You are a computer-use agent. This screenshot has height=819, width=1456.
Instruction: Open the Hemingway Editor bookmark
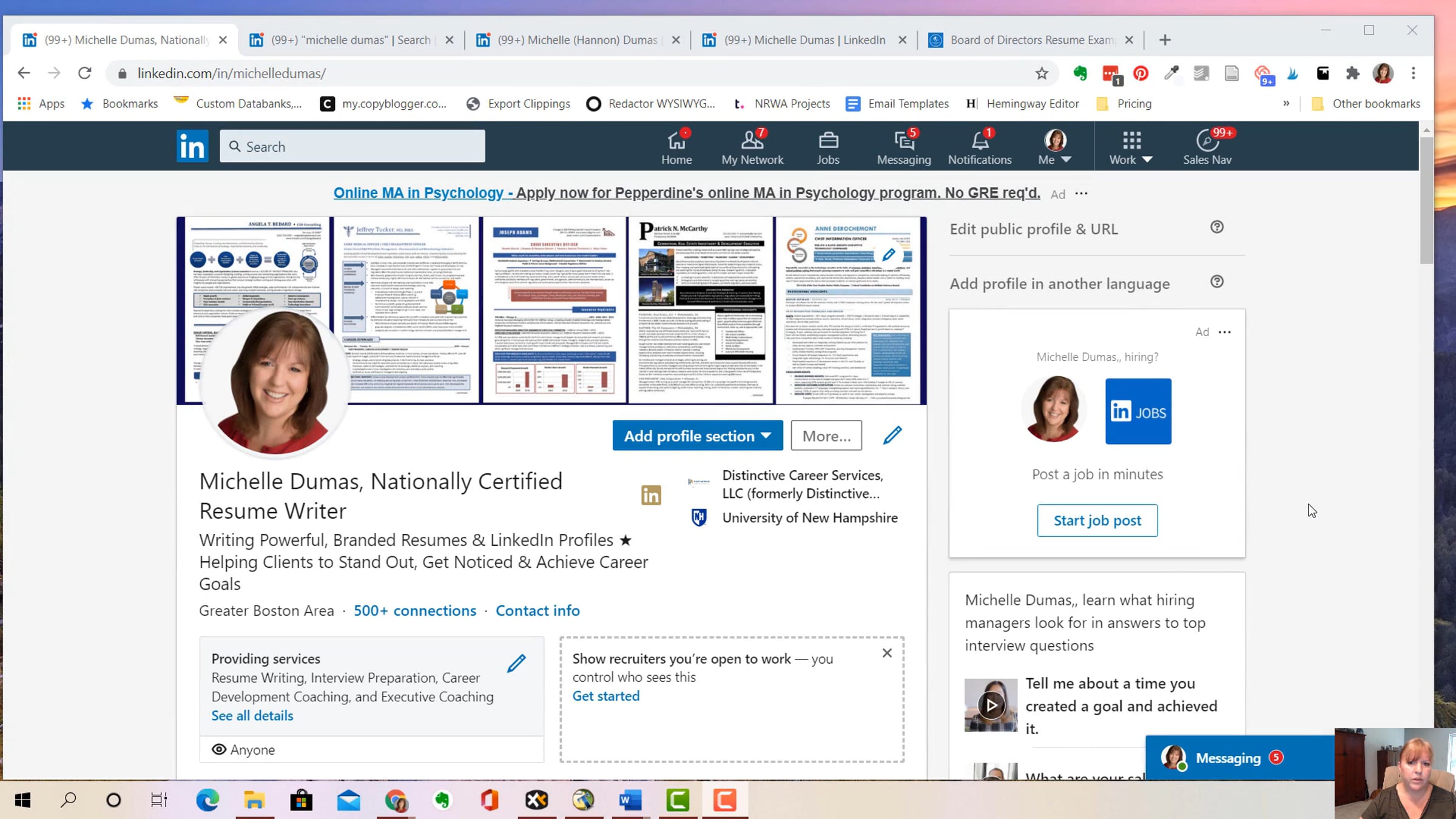1023,104
